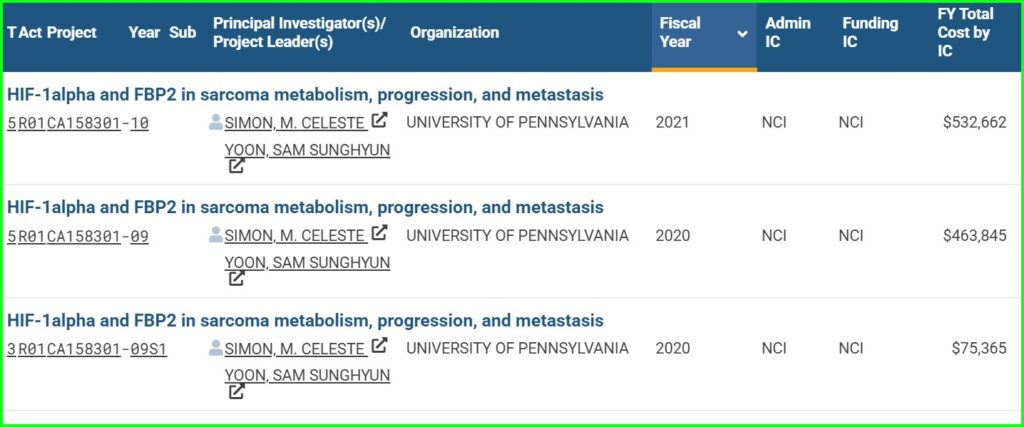The image size is (1024, 427).
Task: Open first HIF-1alpha and FBP2 project title
Action: point(305,95)
